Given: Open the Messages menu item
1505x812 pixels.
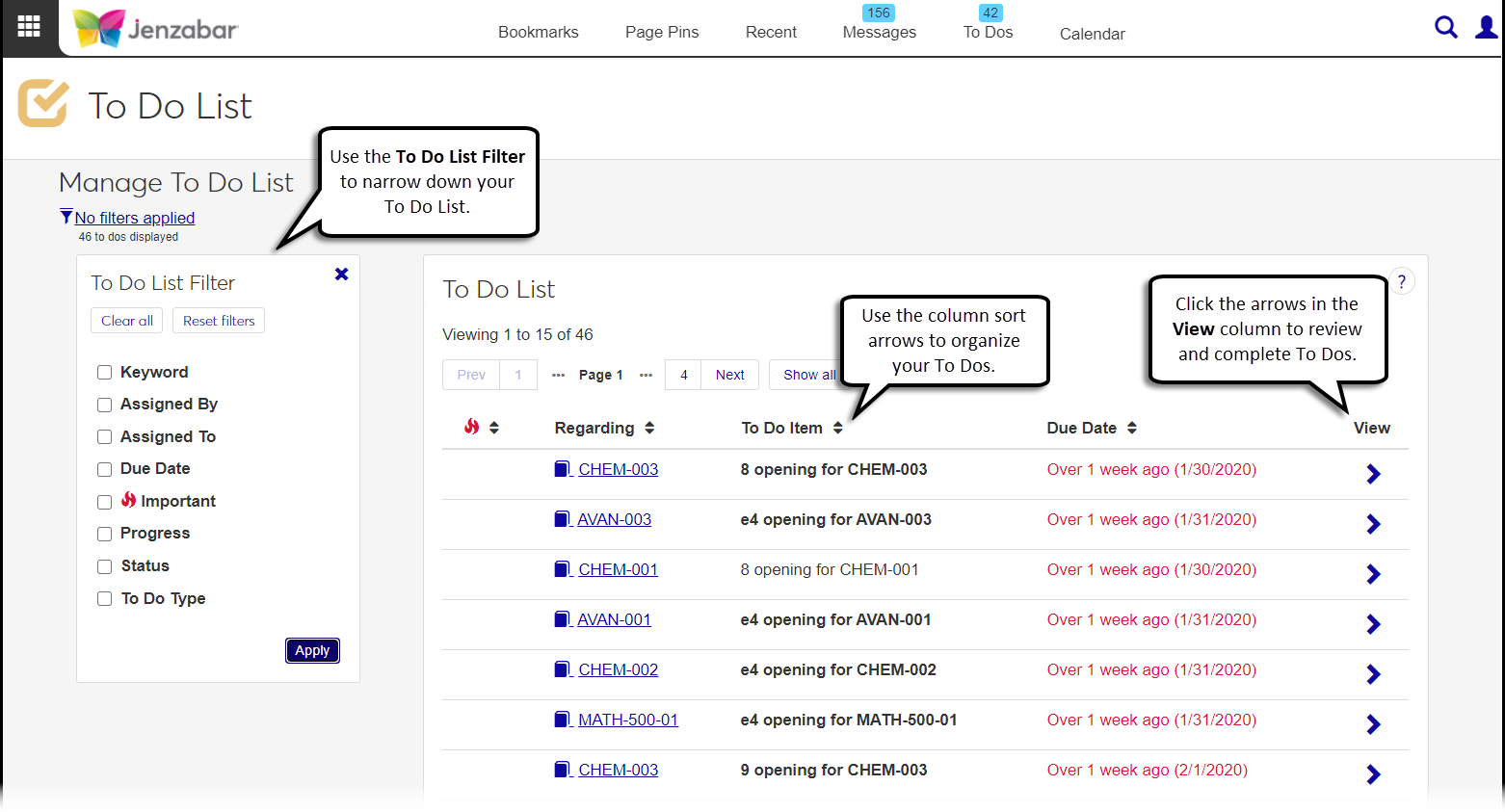Looking at the screenshot, I should click(x=879, y=32).
